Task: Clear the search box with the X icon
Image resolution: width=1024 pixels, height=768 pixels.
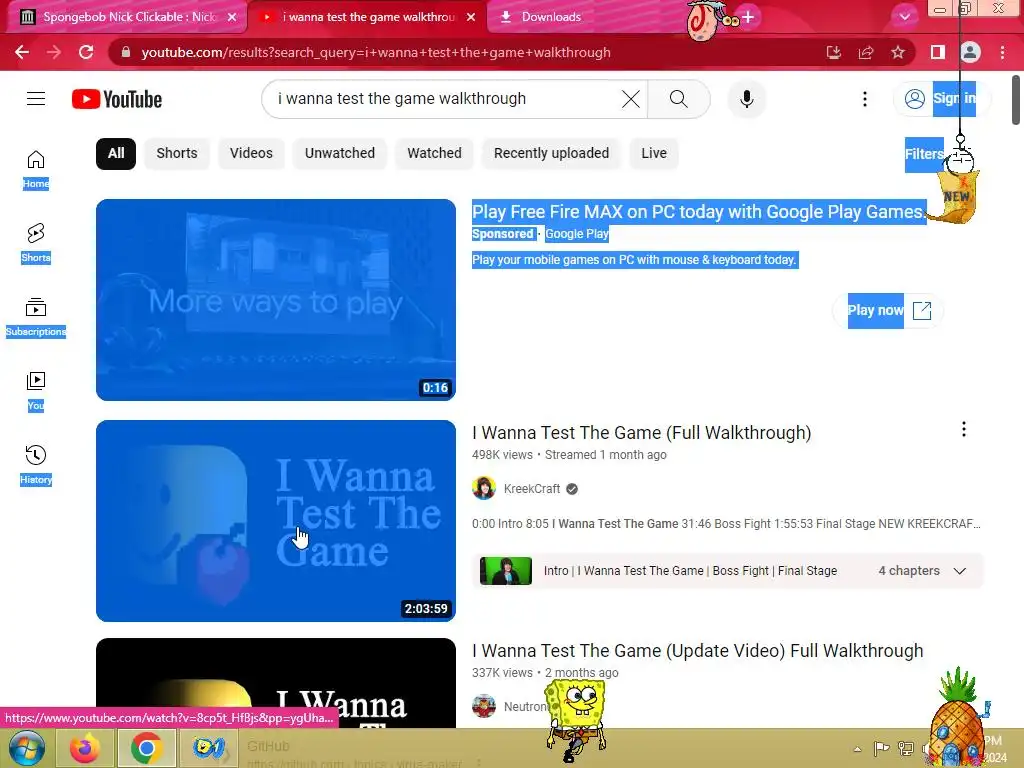Action: click(x=631, y=99)
